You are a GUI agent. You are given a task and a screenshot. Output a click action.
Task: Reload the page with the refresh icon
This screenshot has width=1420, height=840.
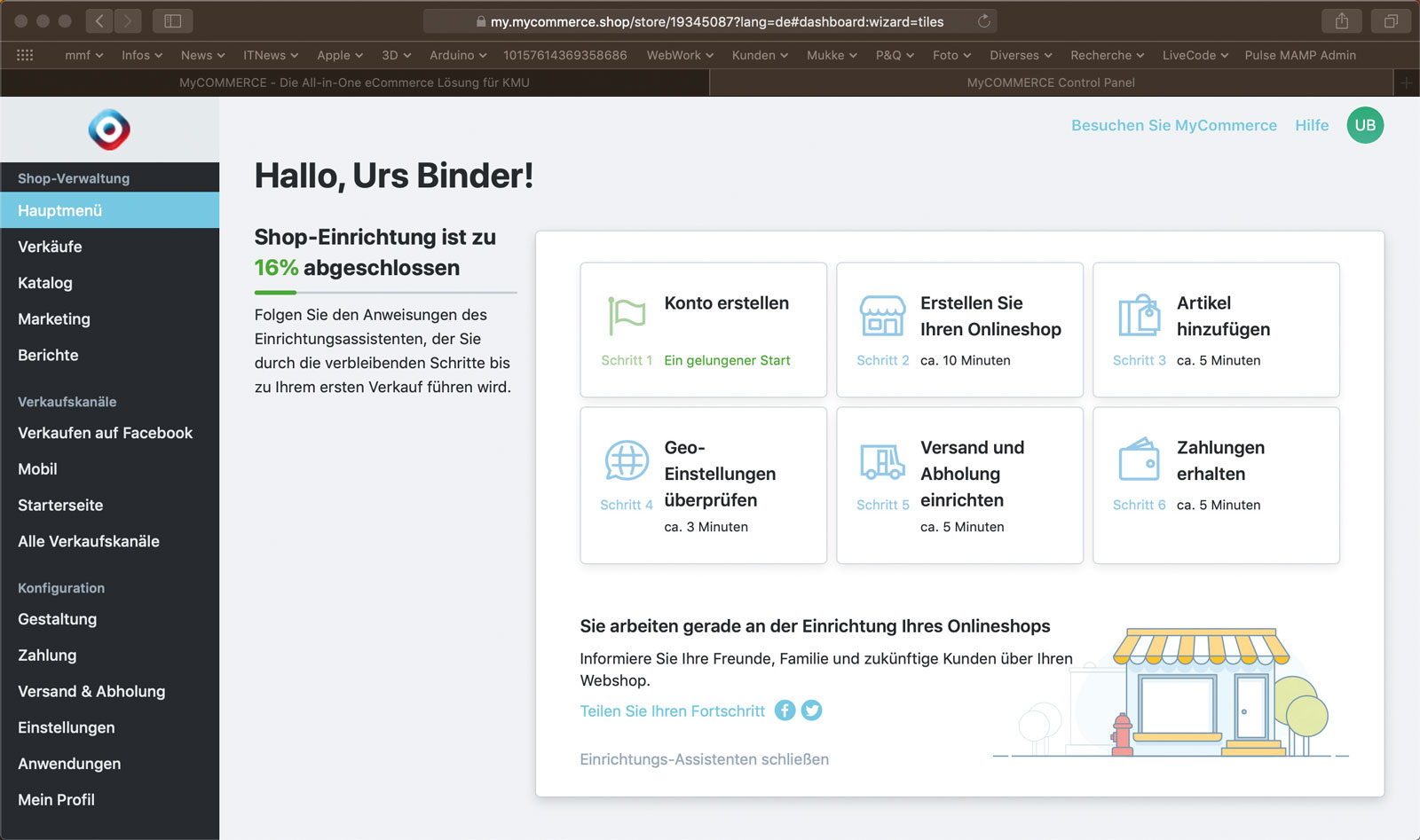[x=983, y=20]
